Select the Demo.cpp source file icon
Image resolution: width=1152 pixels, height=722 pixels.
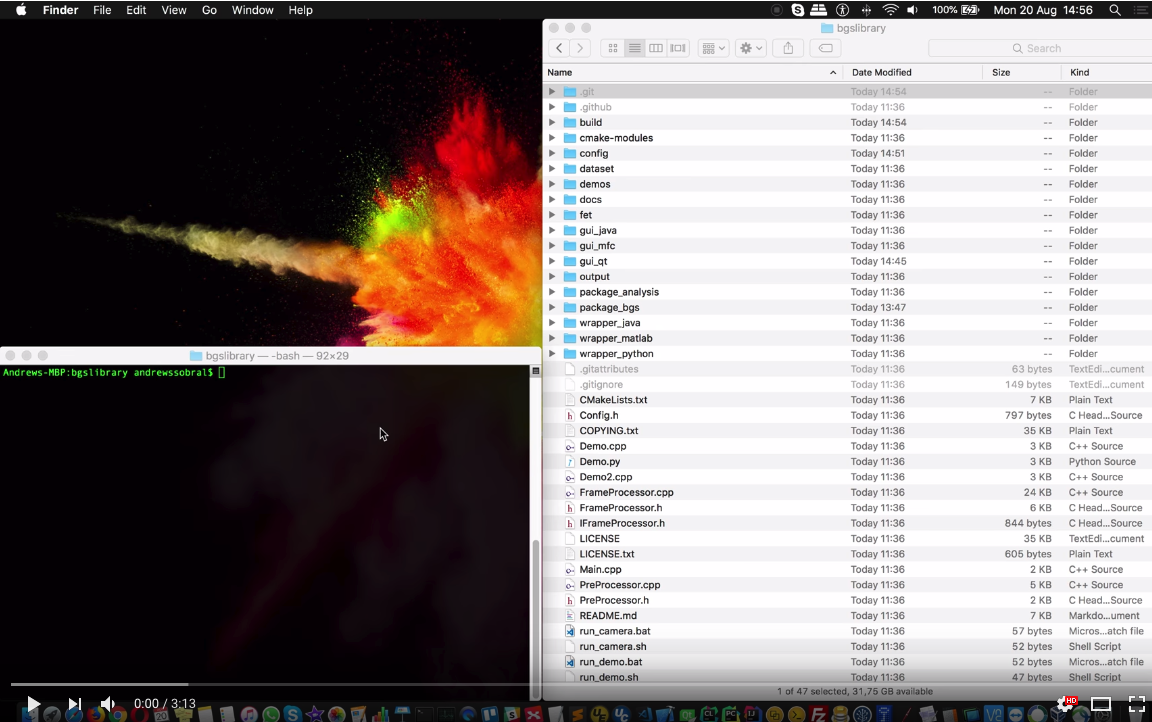tap(569, 447)
